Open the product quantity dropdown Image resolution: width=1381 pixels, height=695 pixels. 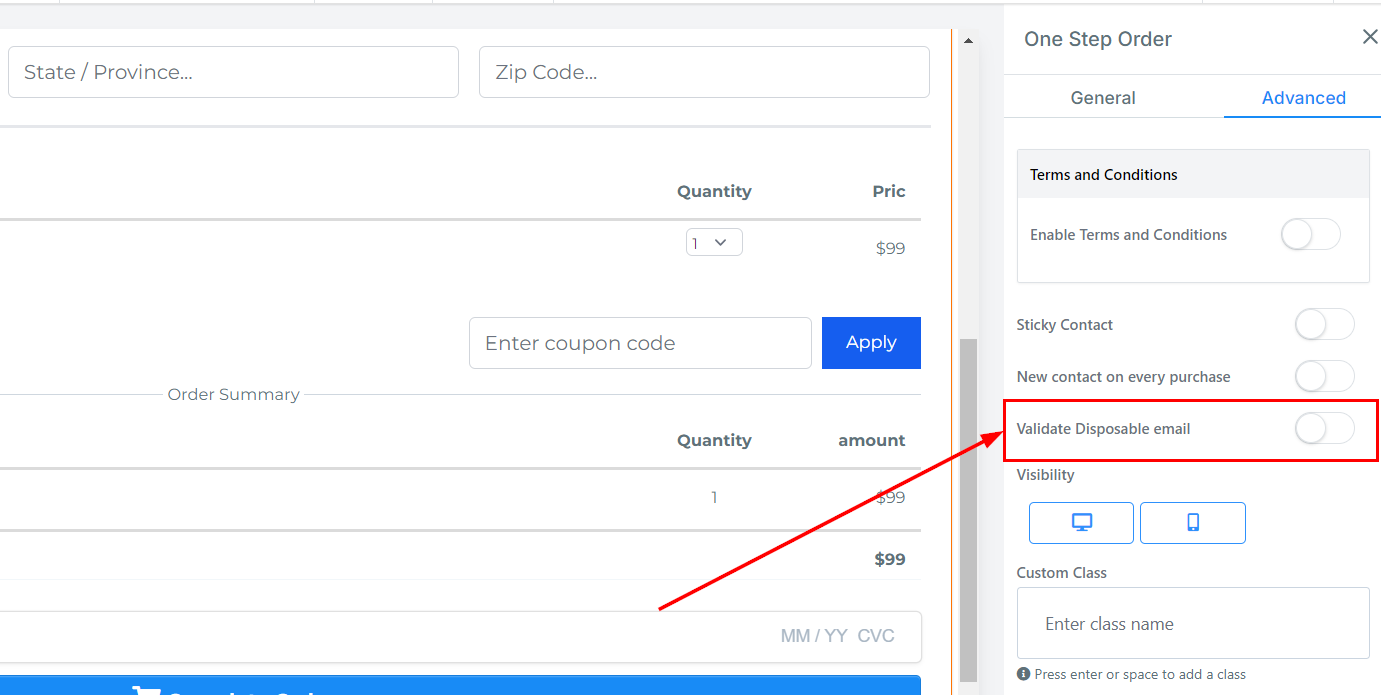click(x=714, y=243)
